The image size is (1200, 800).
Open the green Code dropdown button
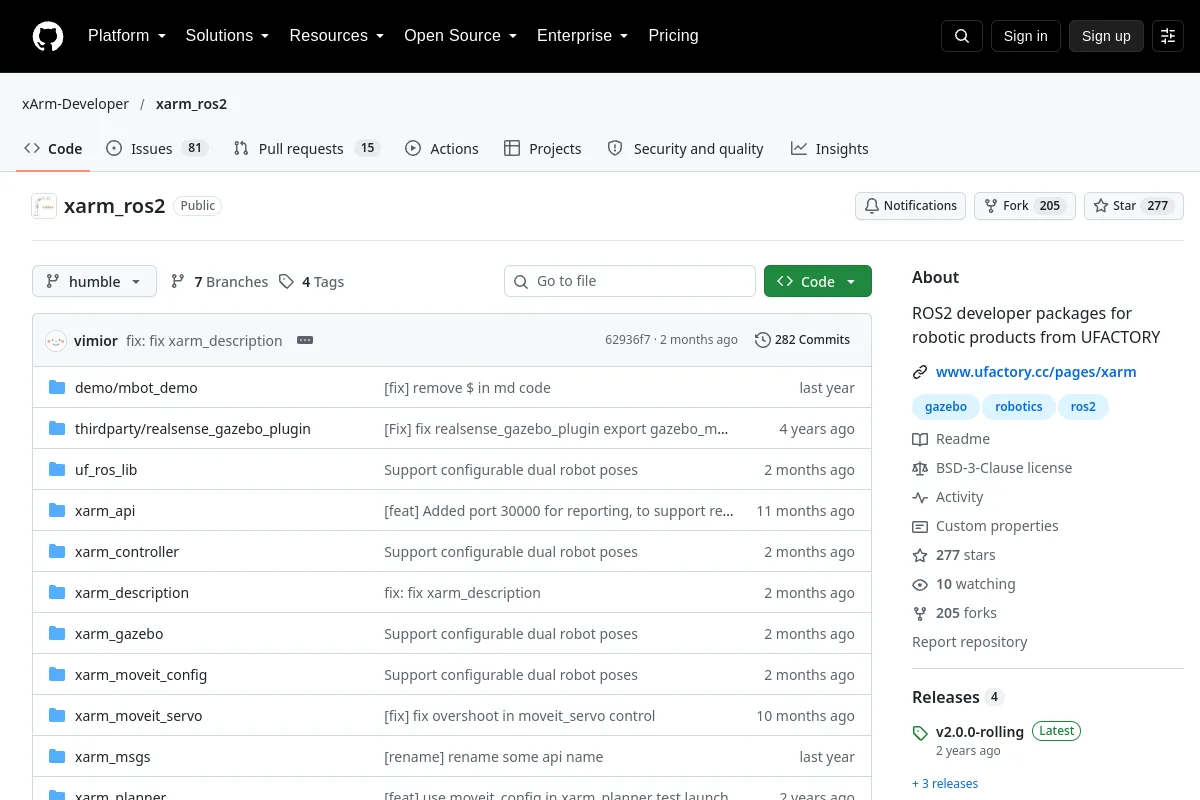(x=818, y=281)
